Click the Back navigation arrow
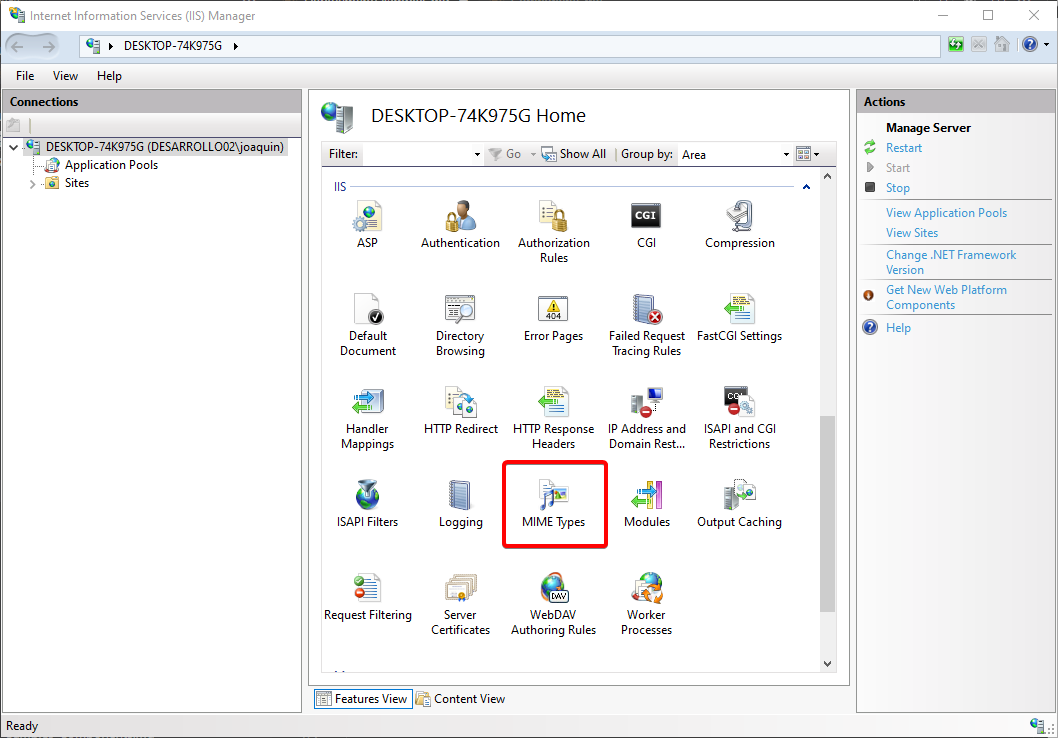Image resolution: width=1058 pixels, height=738 pixels. pos(18,46)
